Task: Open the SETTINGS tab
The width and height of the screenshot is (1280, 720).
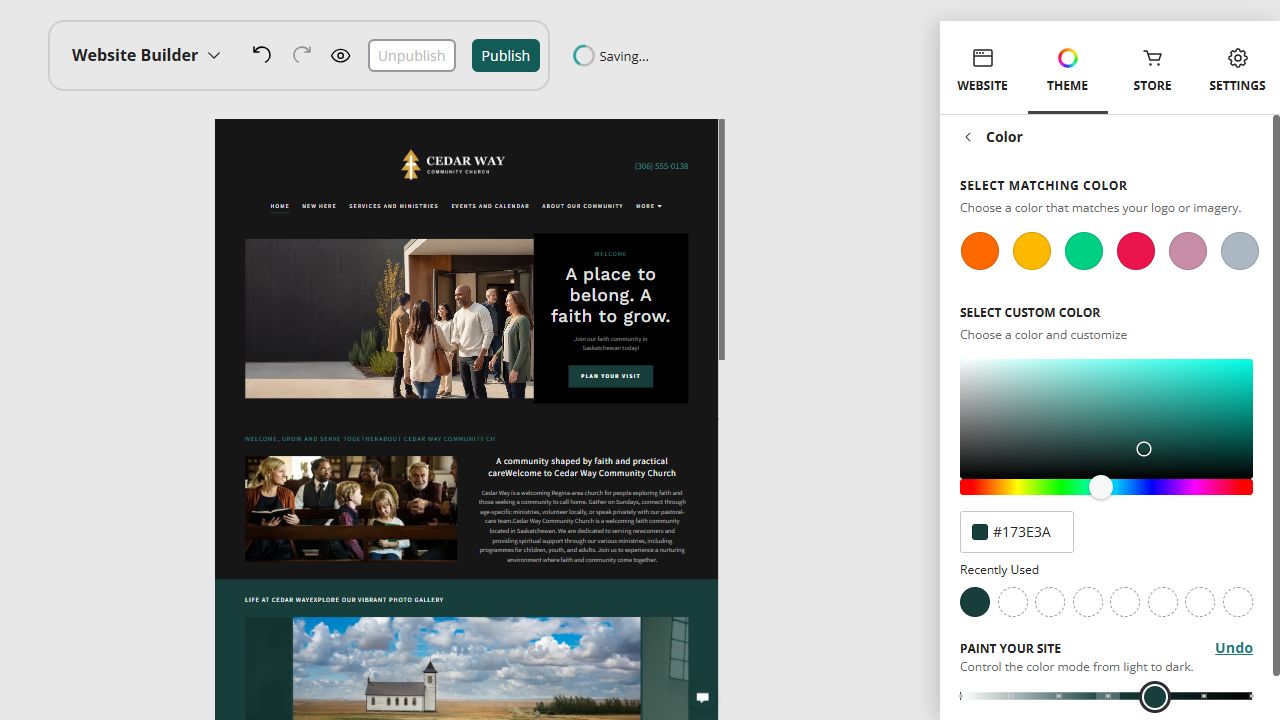Action: [x=1237, y=70]
